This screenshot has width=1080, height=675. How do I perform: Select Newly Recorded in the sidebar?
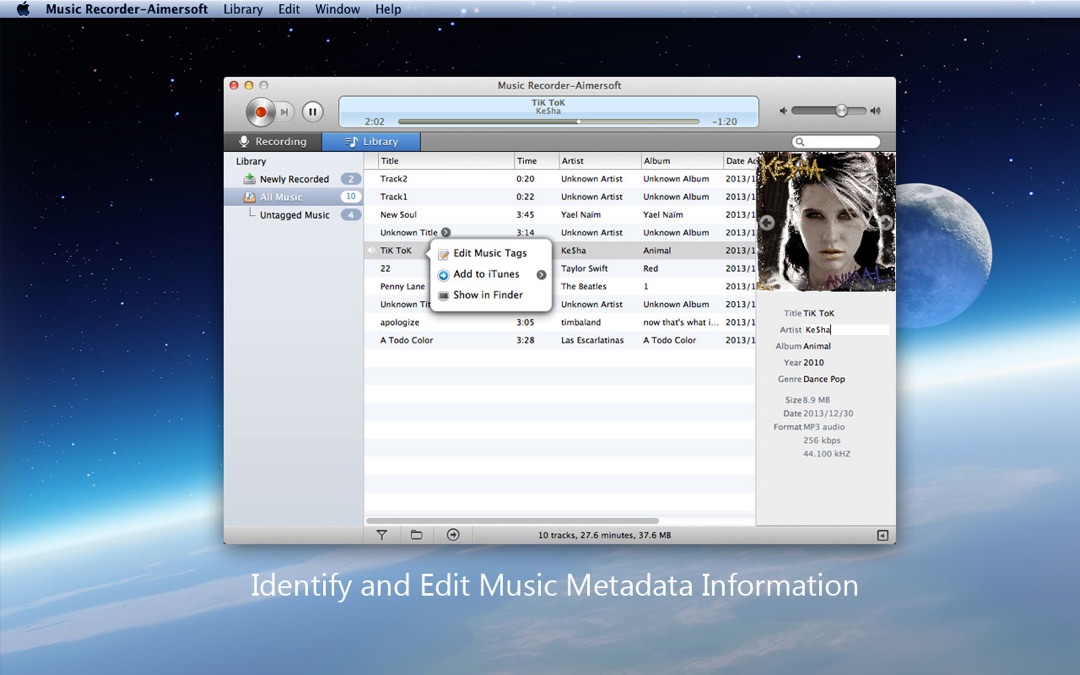(x=294, y=180)
